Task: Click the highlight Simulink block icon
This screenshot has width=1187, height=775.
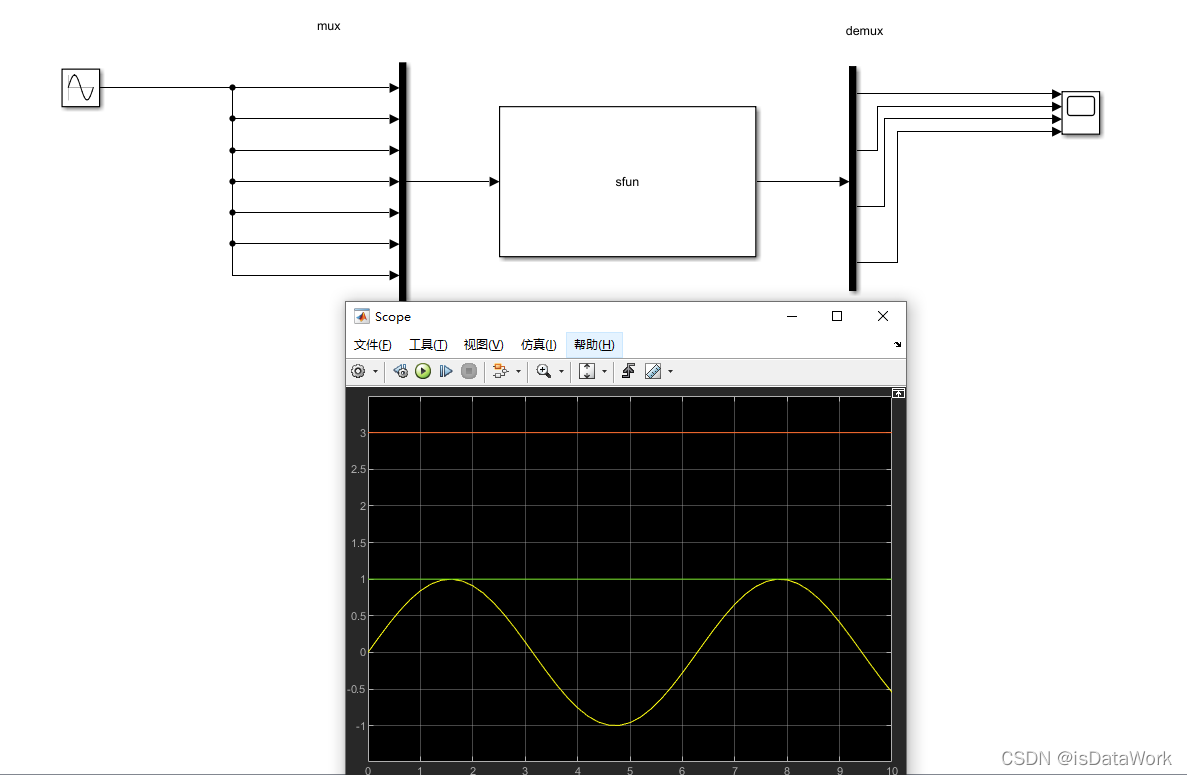Action: (500, 371)
